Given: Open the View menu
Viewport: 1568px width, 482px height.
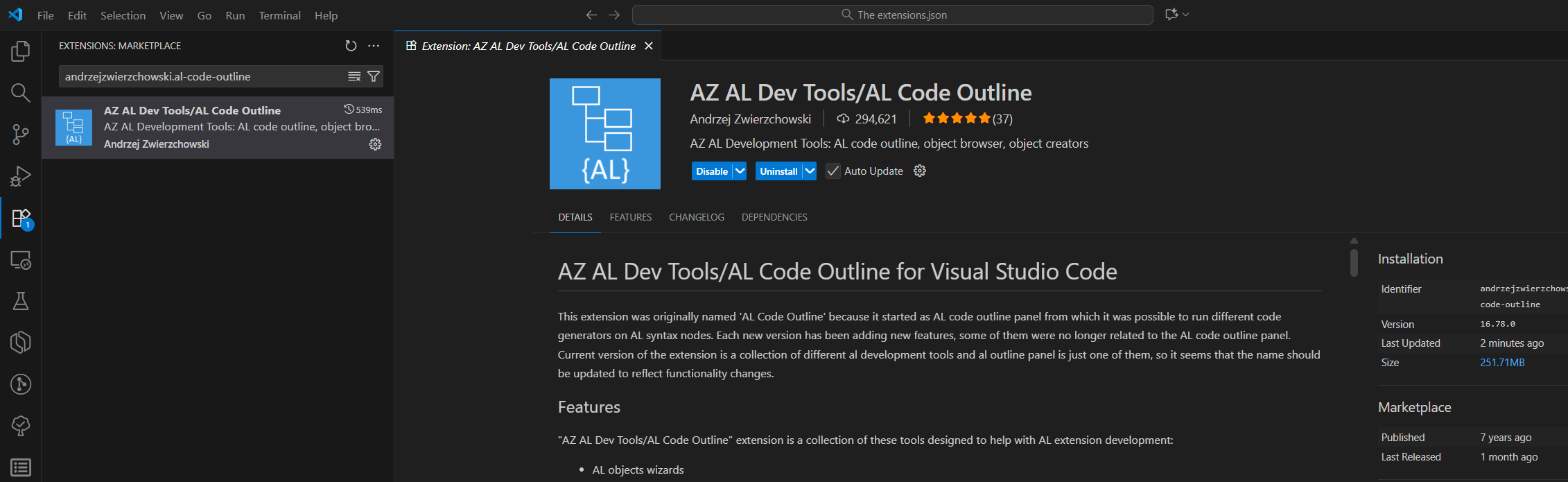Looking at the screenshot, I should [171, 15].
